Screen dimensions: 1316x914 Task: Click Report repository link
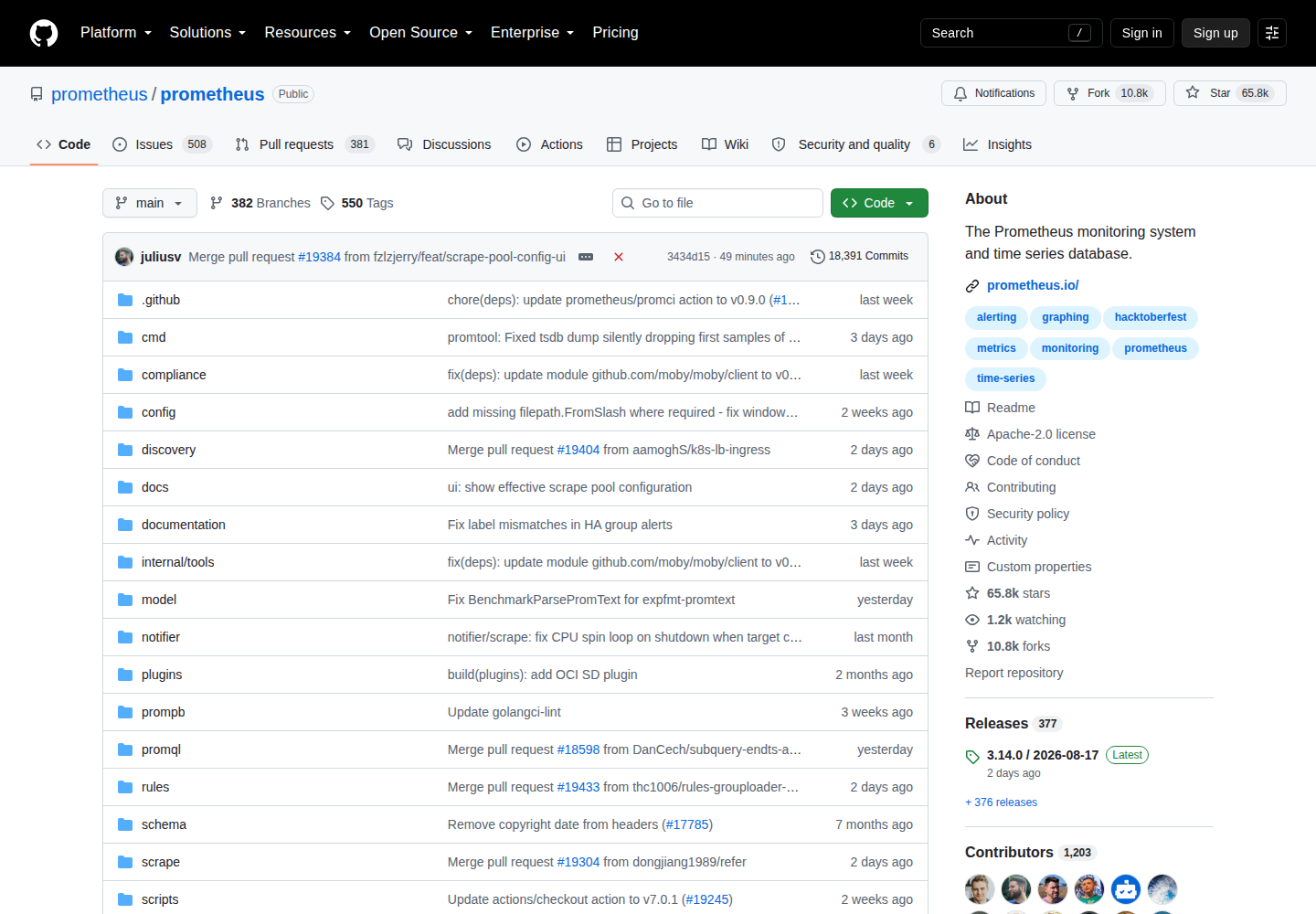pos(1014,673)
